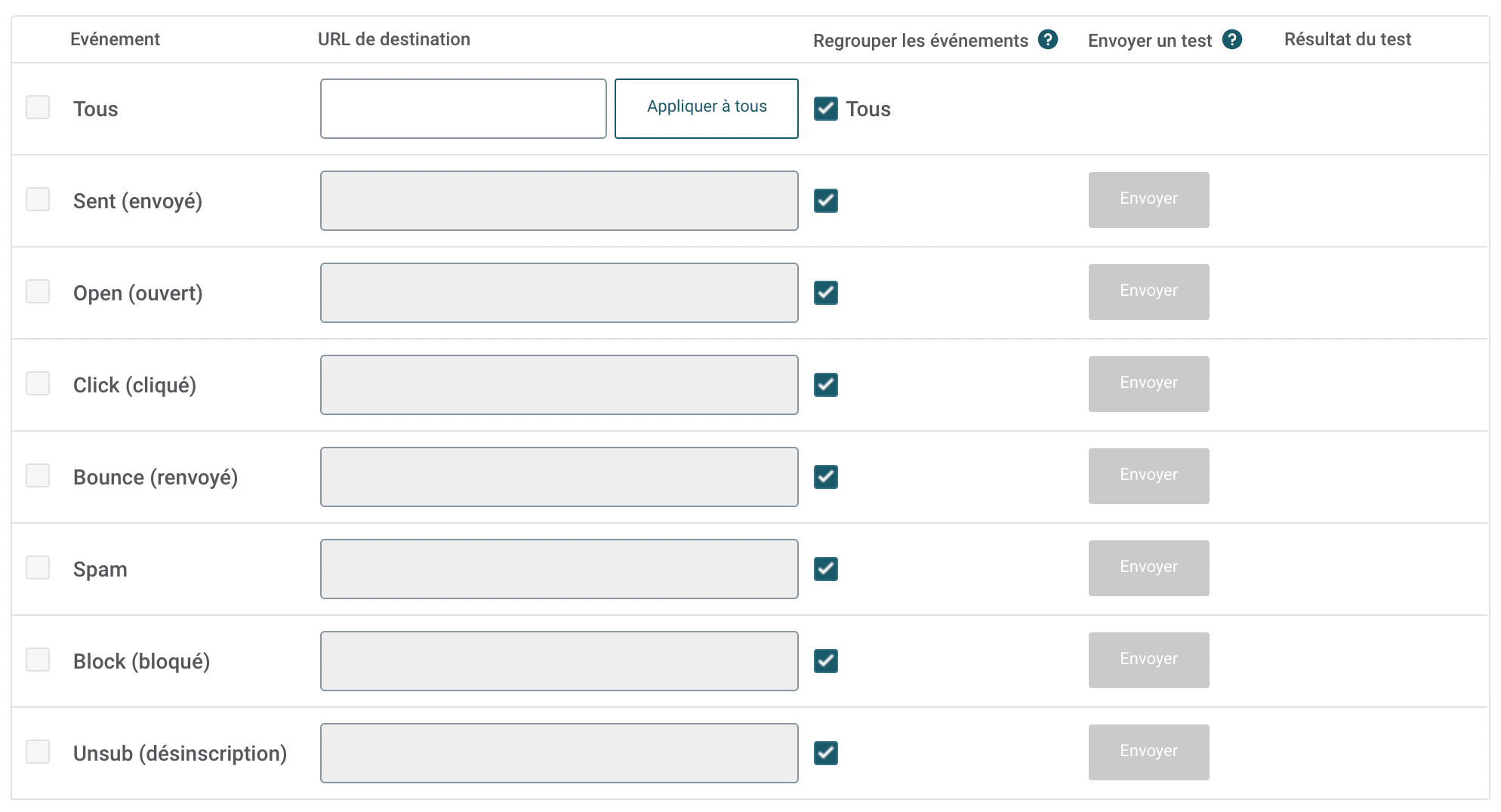Uncheck the Tous grouping checkbox
1501x812 pixels.
click(x=826, y=109)
